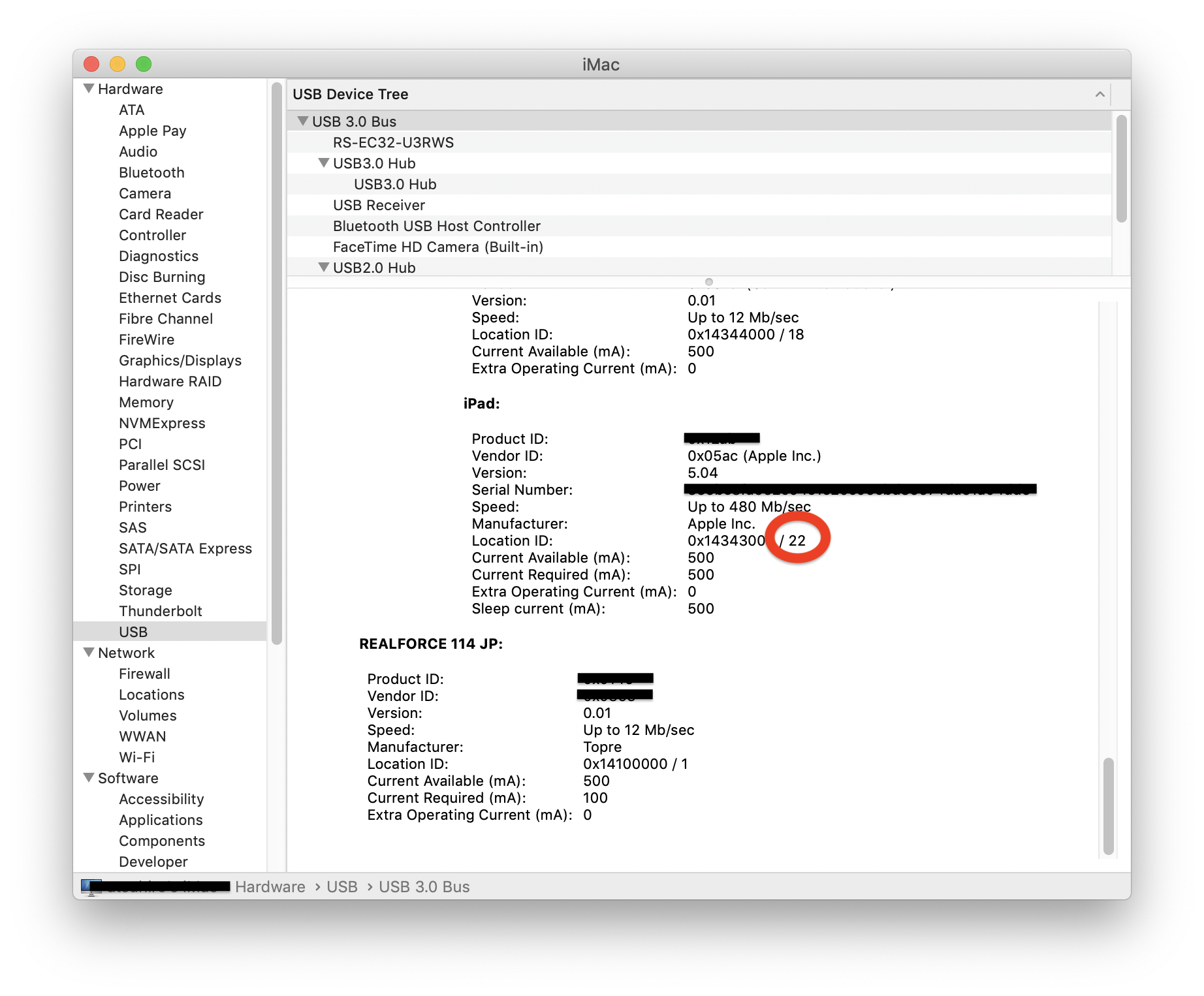Click Hardware in the path bar
The image size is (1204, 996).
point(270,886)
